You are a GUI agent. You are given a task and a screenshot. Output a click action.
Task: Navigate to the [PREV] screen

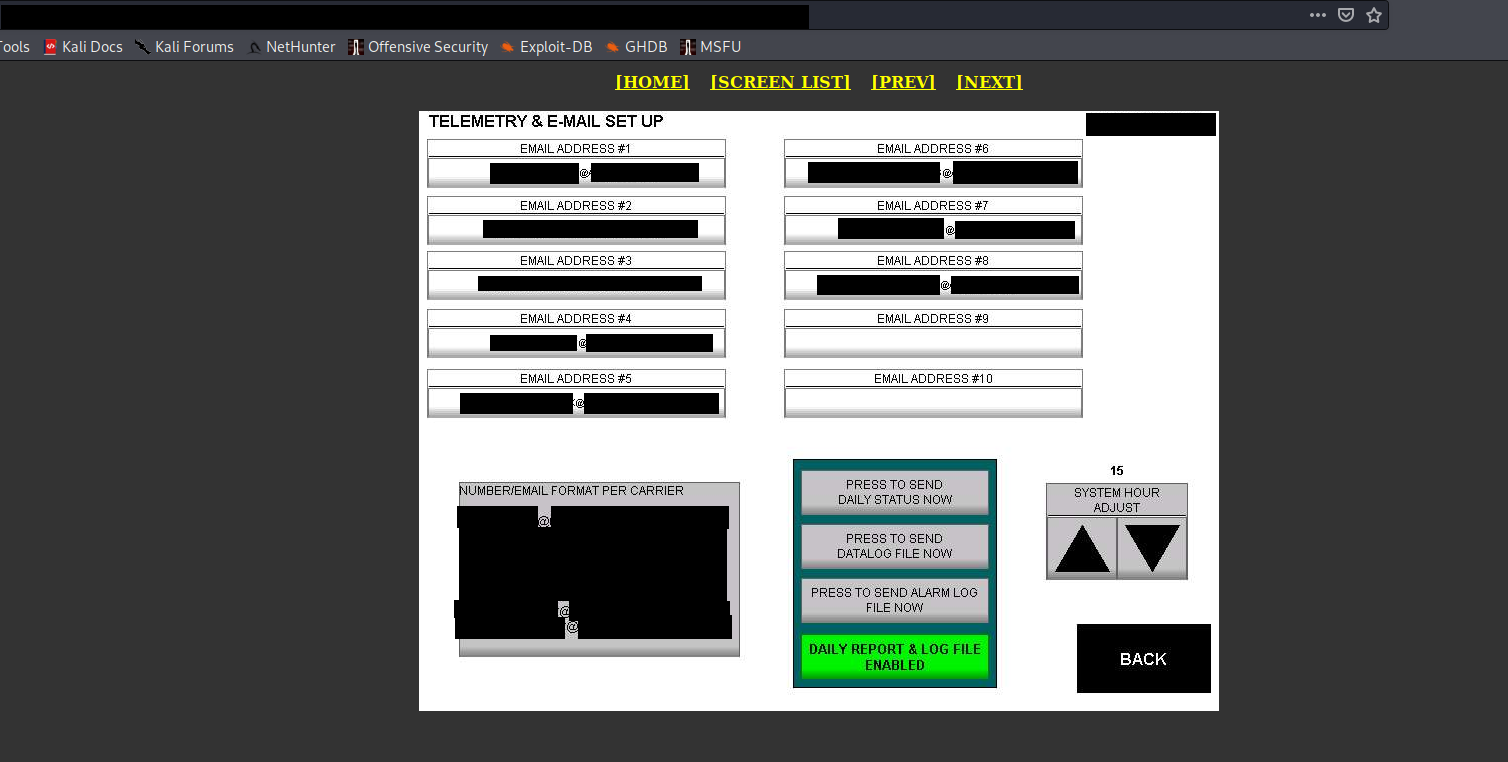click(x=903, y=82)
